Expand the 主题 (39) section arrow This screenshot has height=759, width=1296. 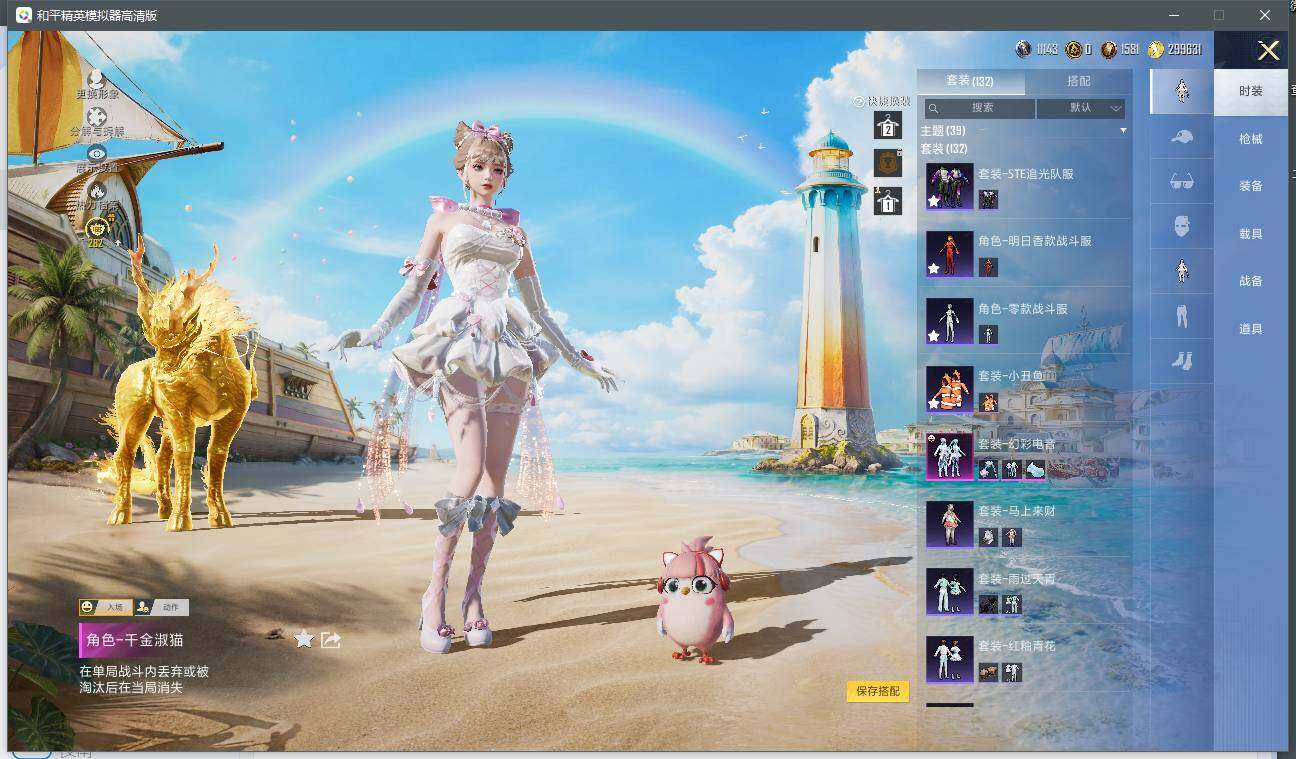[x=1123, y=131]
